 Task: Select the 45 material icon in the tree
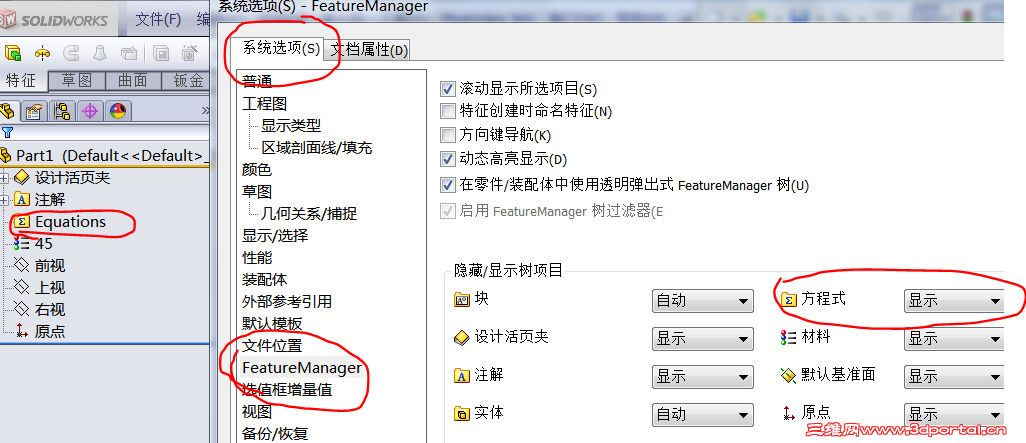22,243
